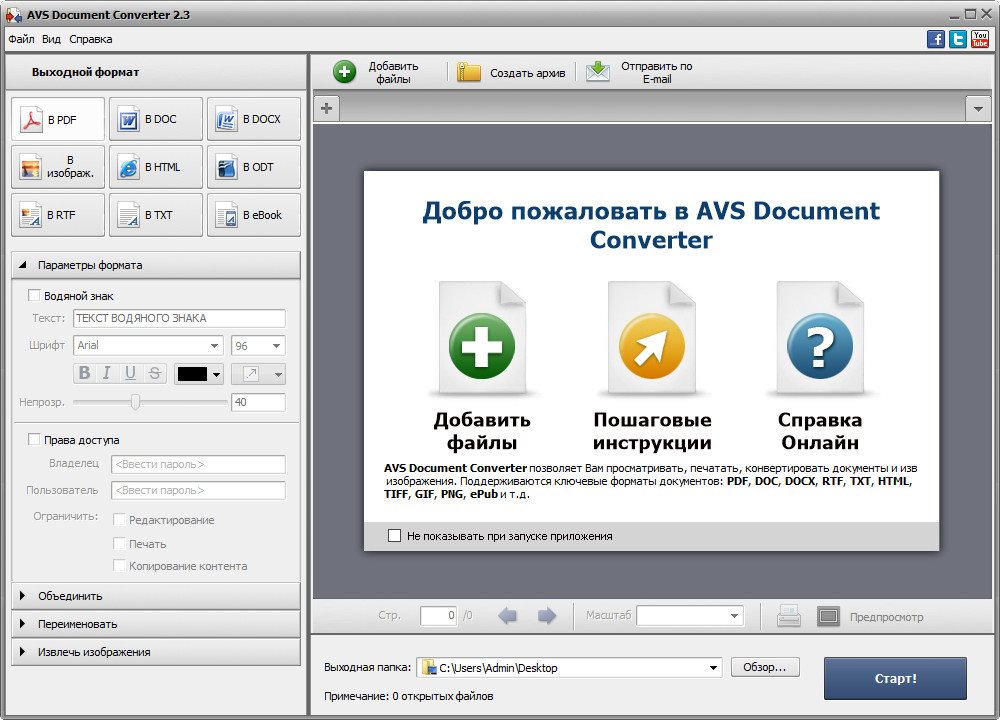The width and height of the screenshot is (1000, 720).
Task: Expand the Извлечь изображения section
Action: pos(156,652)
